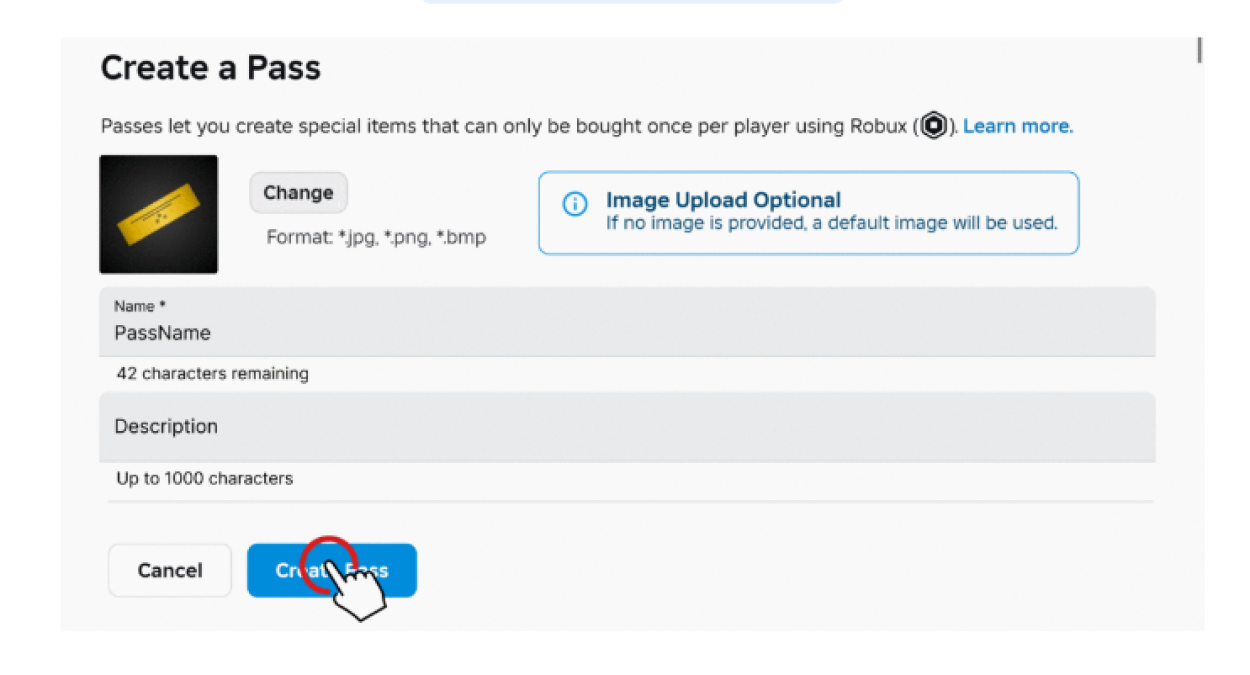Click into the Description text field
Viewport: 1250px width, 675px height.
pos(627,426)
